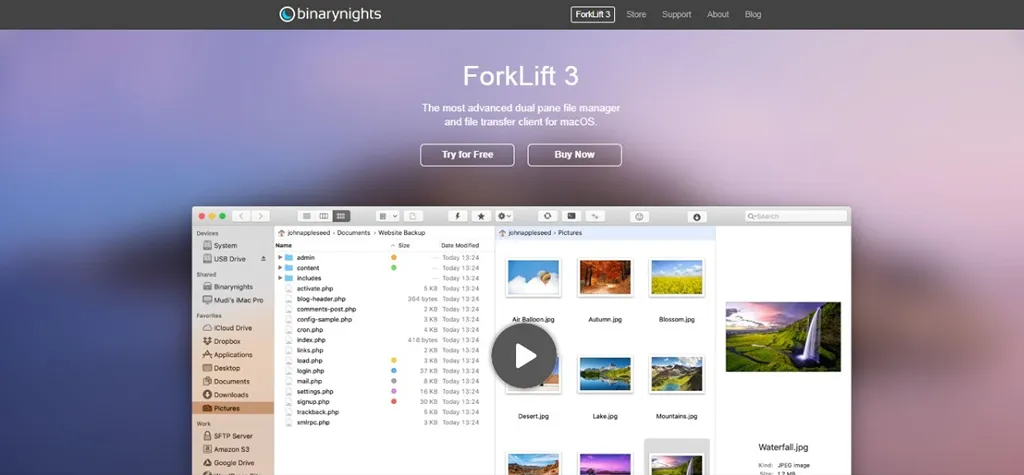Click Website Backup in the breadcrumb

(401, 233)
